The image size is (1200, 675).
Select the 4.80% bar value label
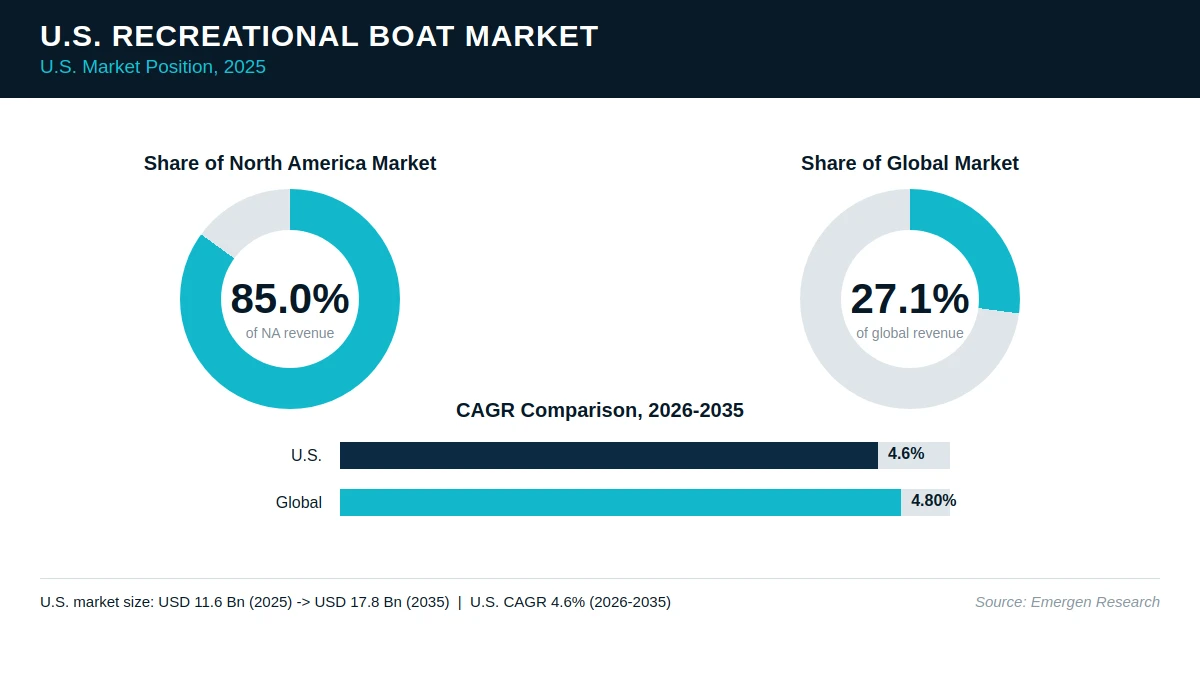click(x=933, y=501)
